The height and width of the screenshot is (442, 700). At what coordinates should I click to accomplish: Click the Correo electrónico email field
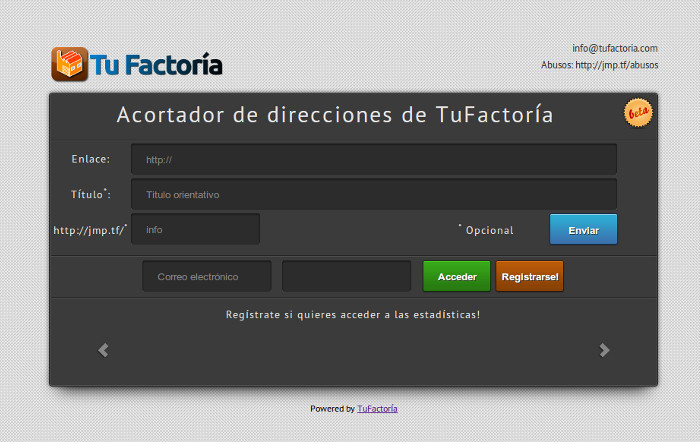click(207, 276)
